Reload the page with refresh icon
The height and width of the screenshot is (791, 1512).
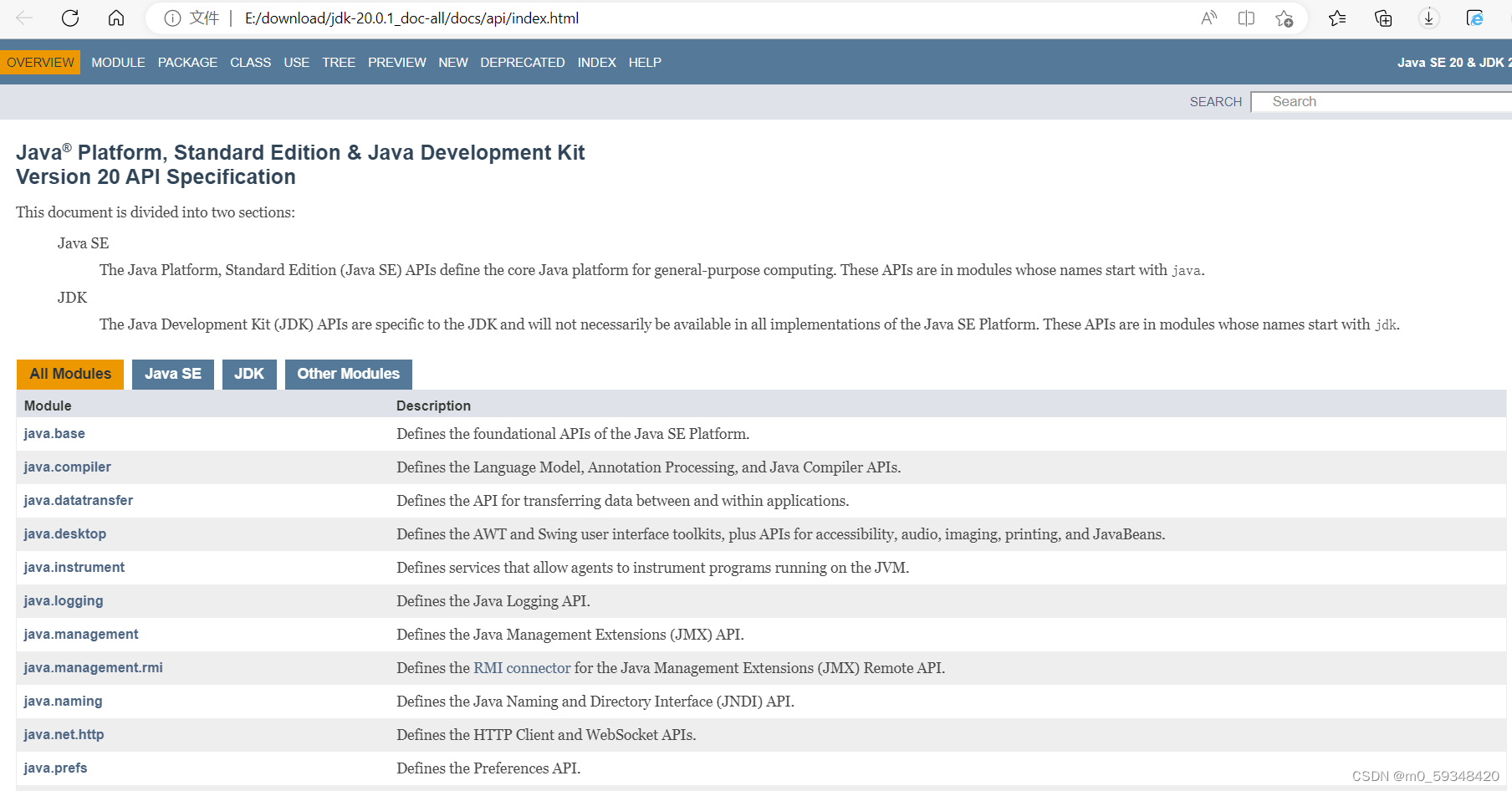[70, 18]
